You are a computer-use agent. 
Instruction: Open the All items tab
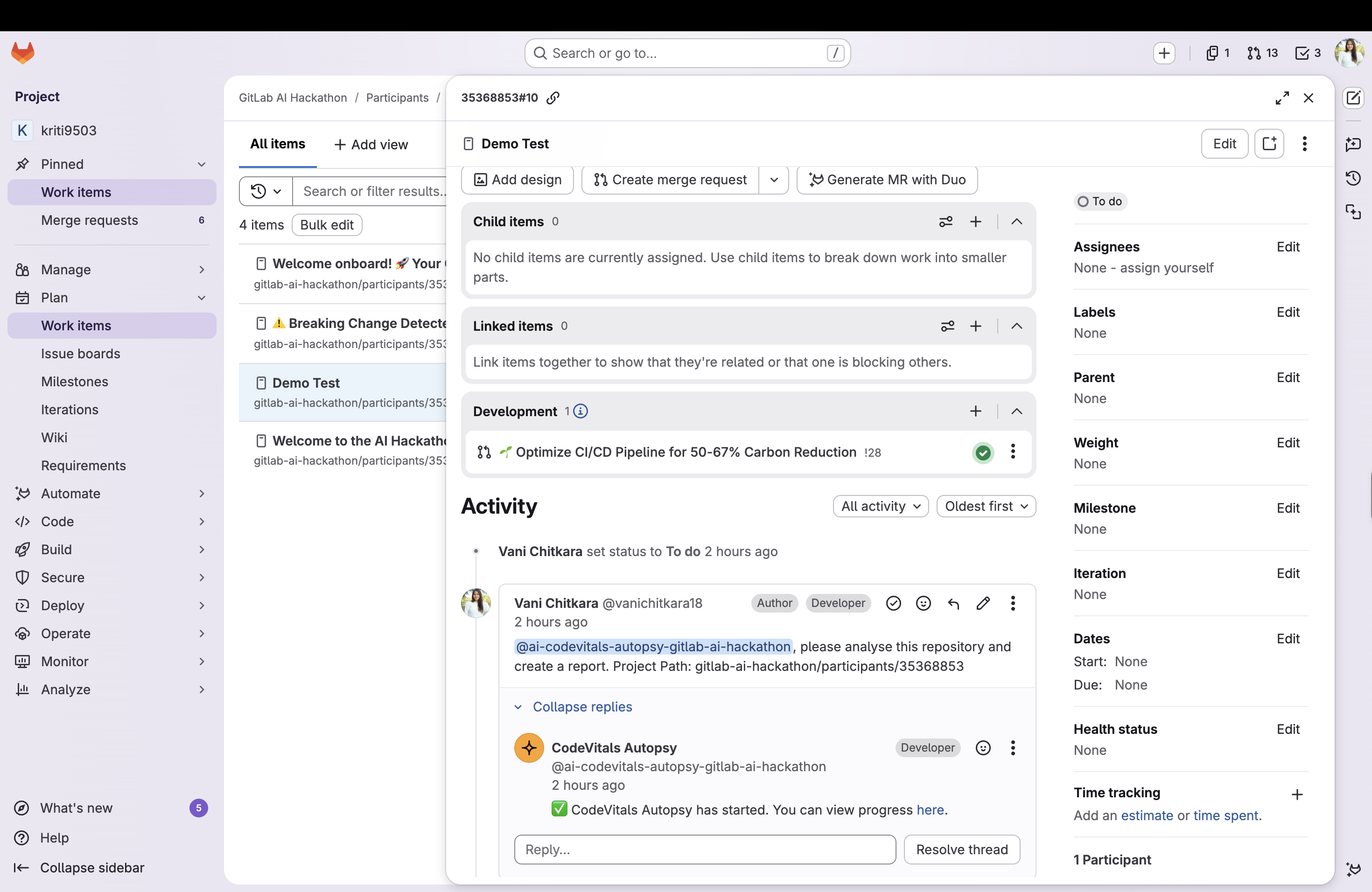point(277,144)
